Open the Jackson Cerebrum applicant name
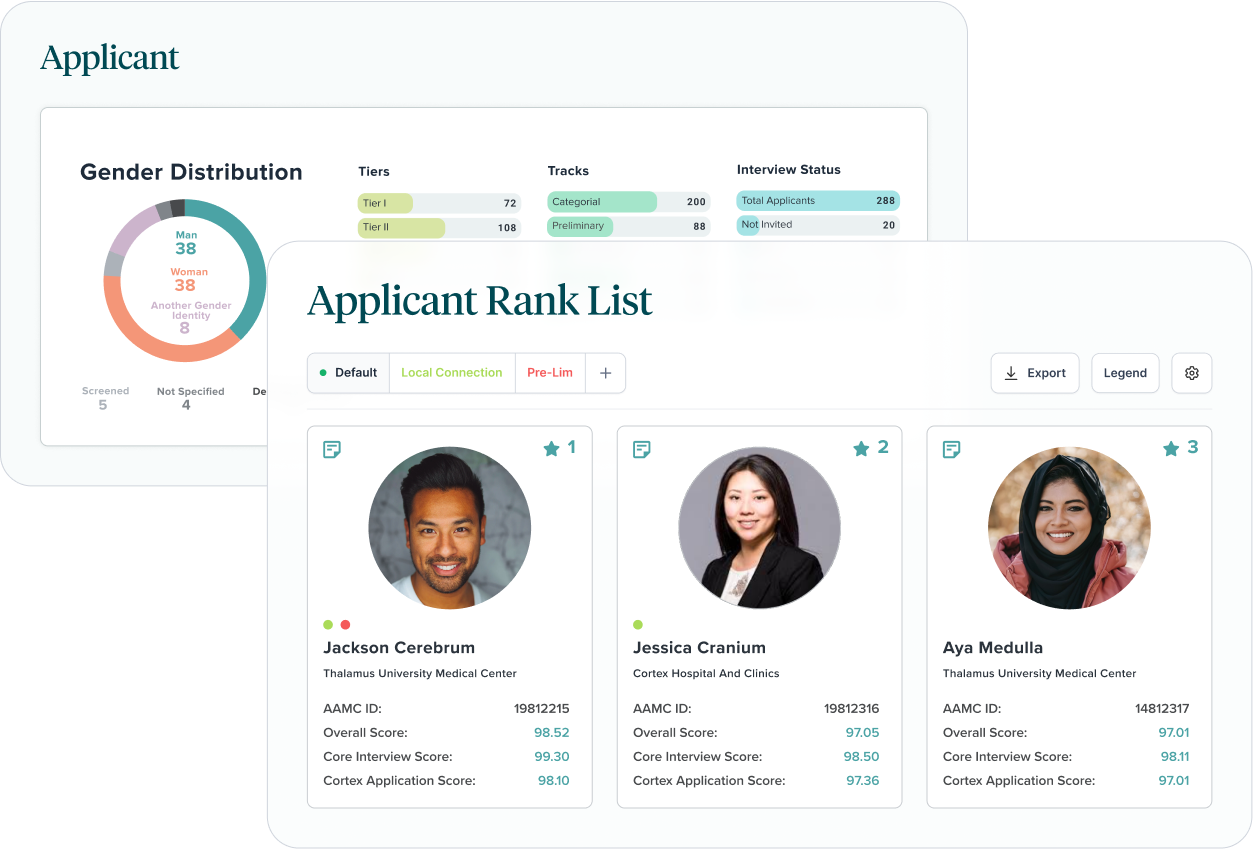This screenshot has width=1253, height=850. (399, 648)
